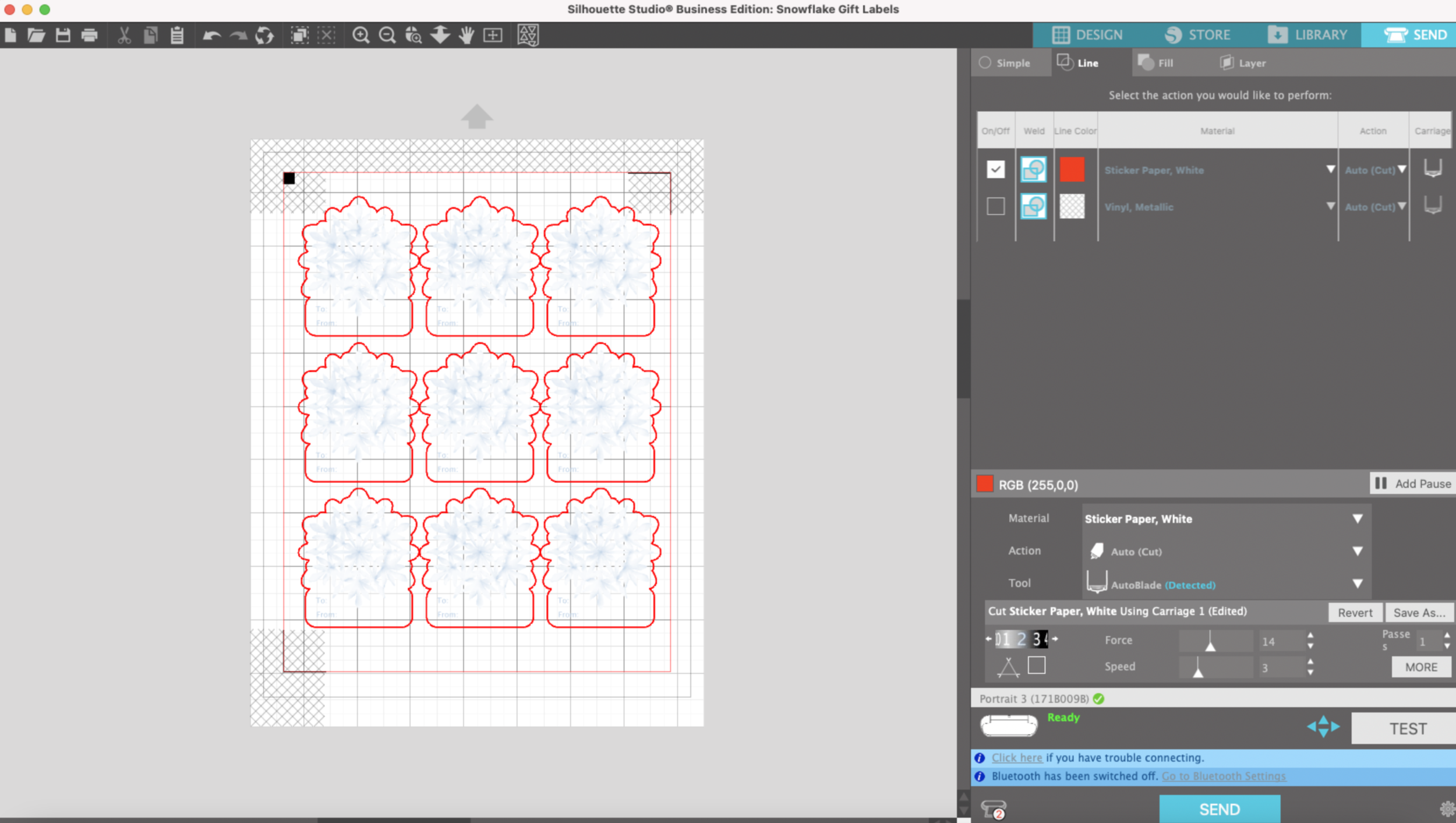Toggle Weld icon for Sticker Paper row
The height and width of the screenshot is (823, 1456).
tap(1033, 169)
